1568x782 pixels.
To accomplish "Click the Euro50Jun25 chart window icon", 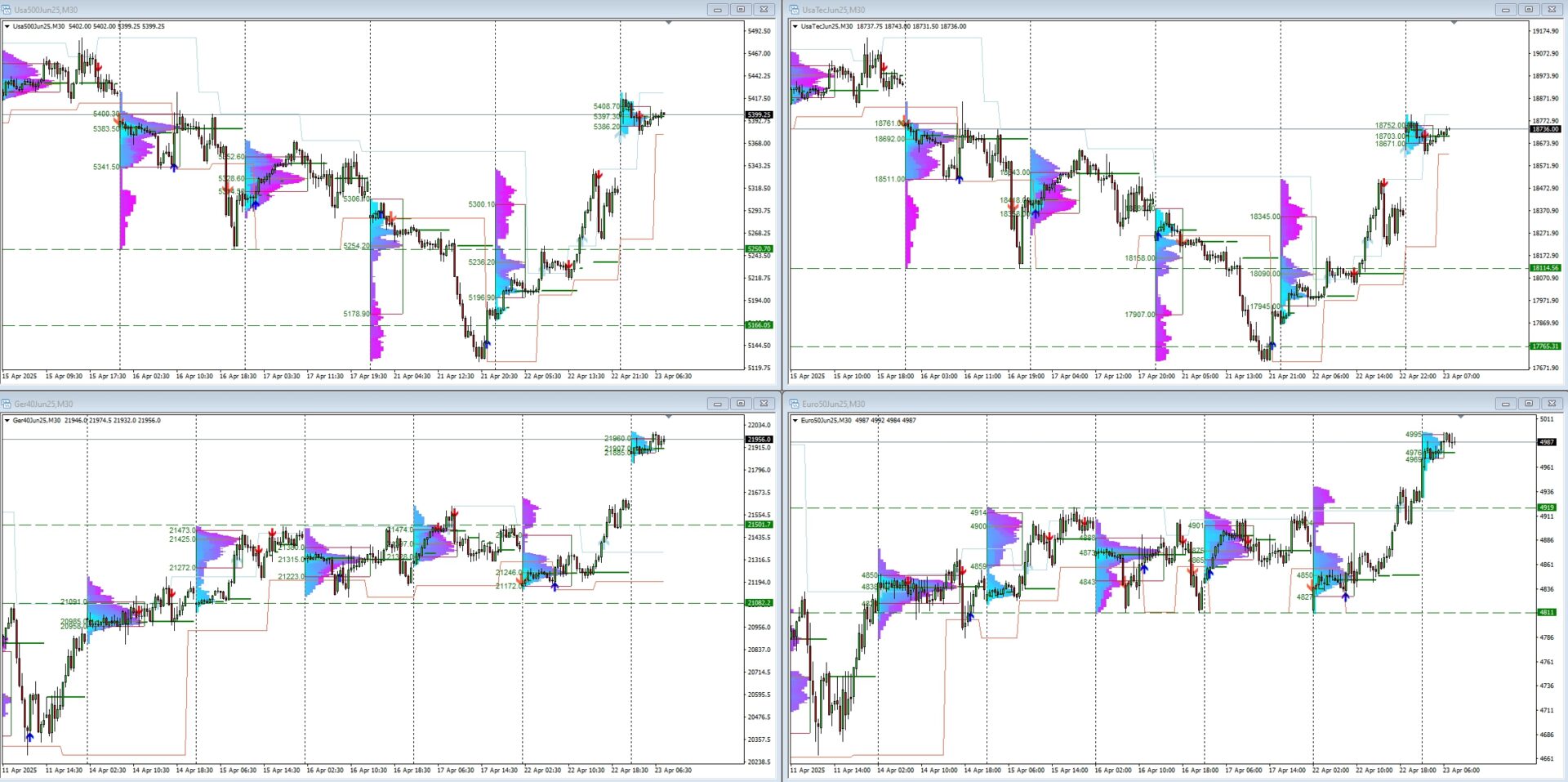I will (795, 404).
